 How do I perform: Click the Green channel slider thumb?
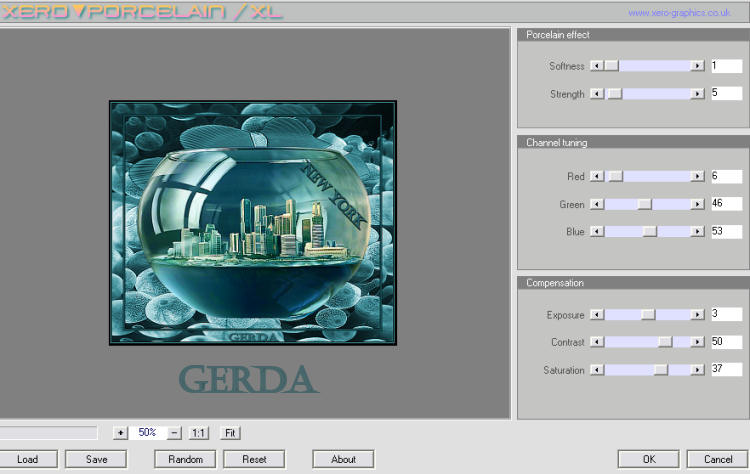click(644, 204)
